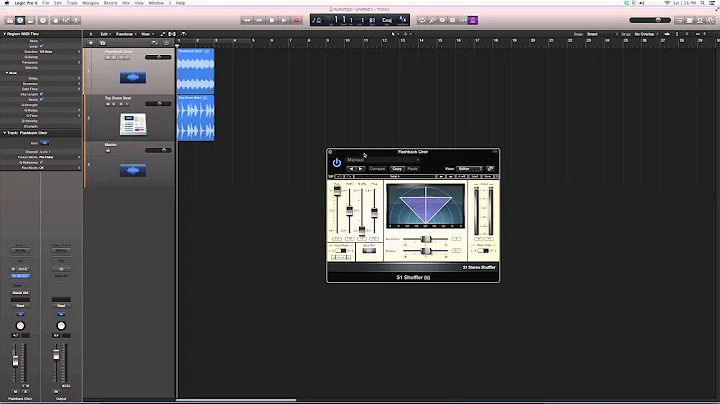Image resolution: width=720 pixels, height=404 pixels.
Task: Click the plug-in Compare button
Action: tap(377, 169)
